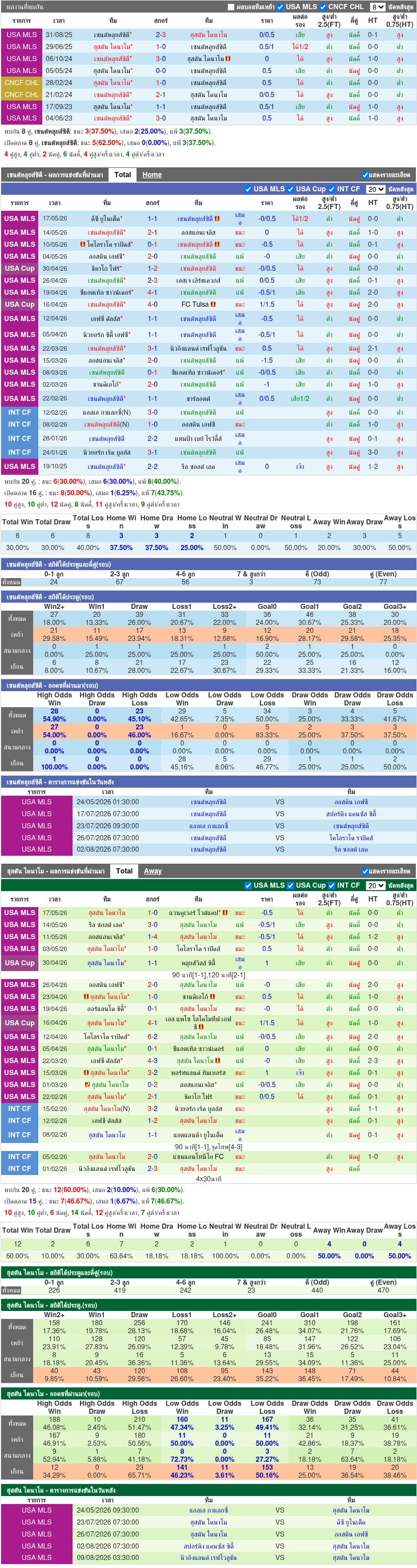Click the red card icon beside FC Tulsa

coord(213,304)
